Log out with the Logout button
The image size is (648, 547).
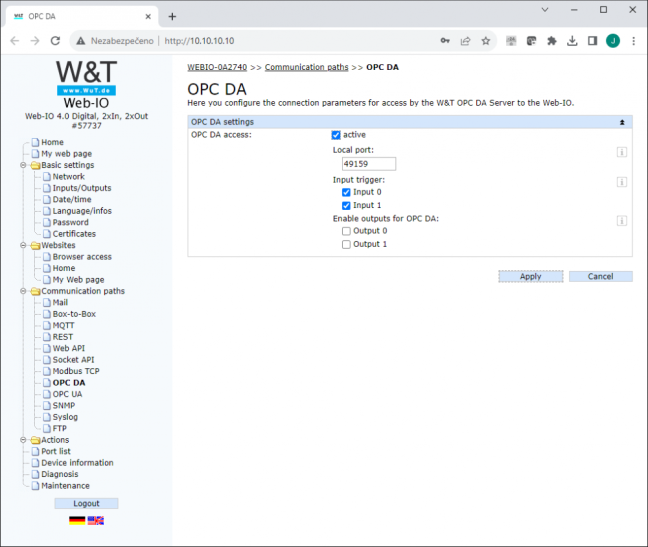86,503
